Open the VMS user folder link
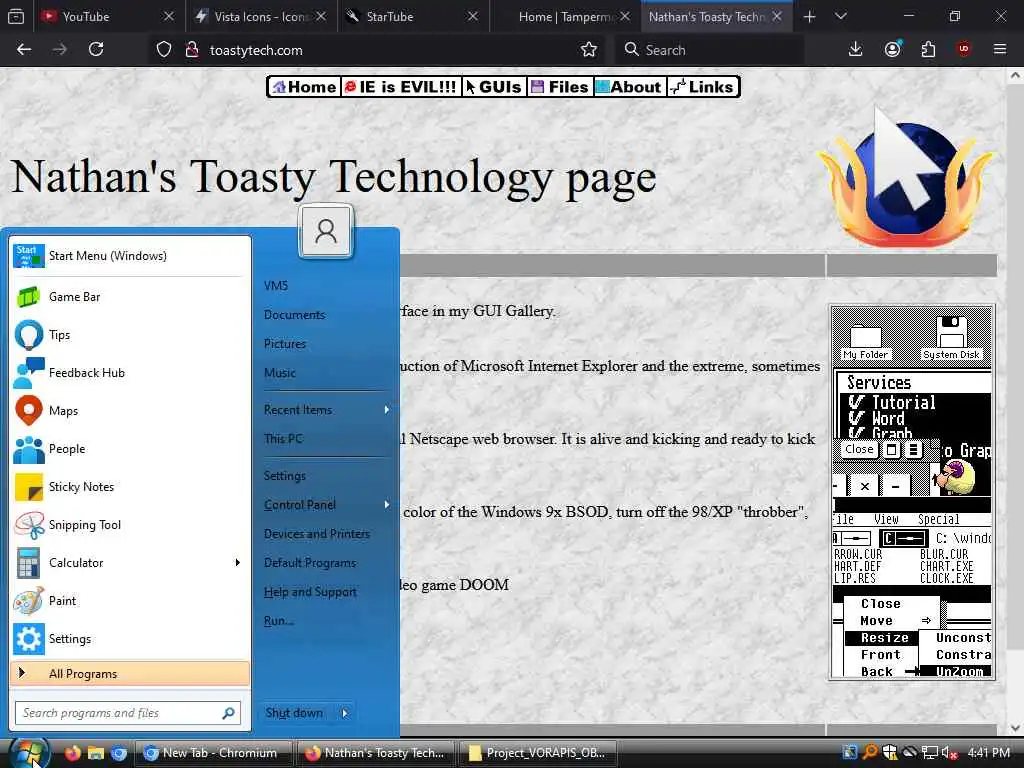The width and height of the screenshot is (1024, 768). coord(276,286)
